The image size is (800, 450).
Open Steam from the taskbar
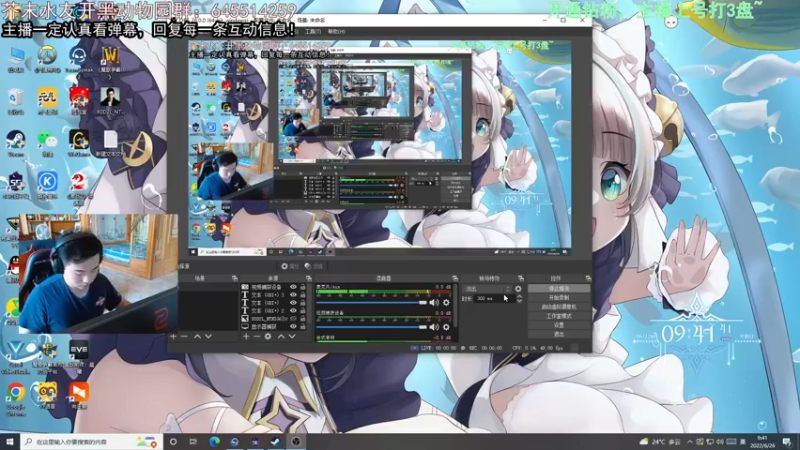[276, 442]
